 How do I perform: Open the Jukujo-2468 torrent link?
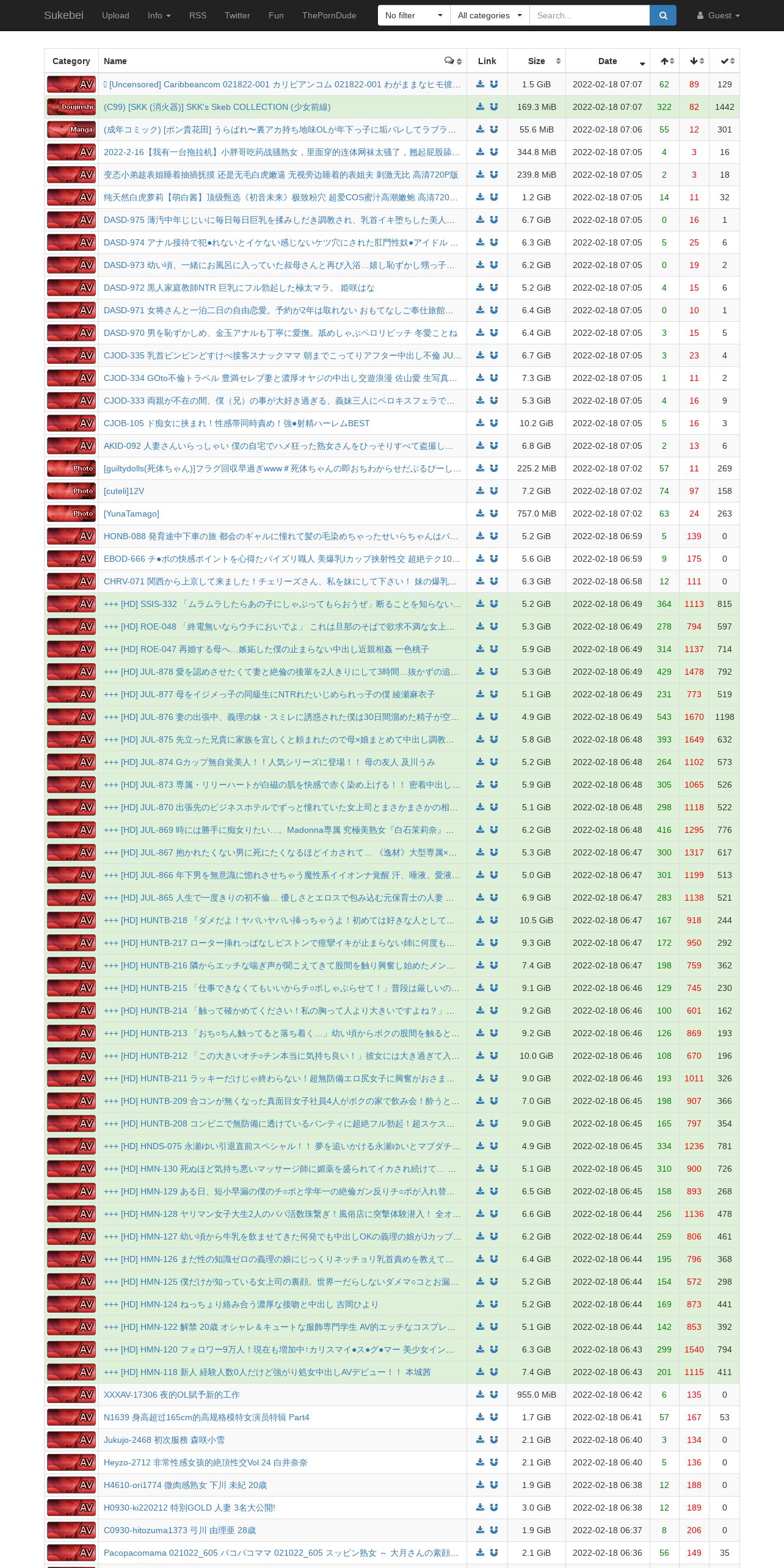[x=164, y=1440]
